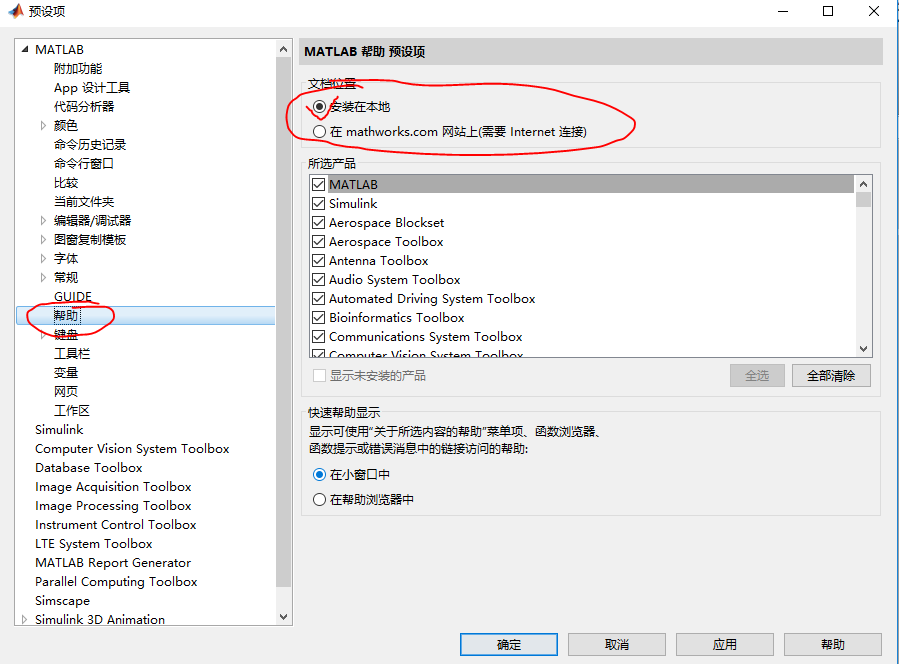Click the 全选 button
This screenshot has height=664, width=899.
[x=757, y=376]
